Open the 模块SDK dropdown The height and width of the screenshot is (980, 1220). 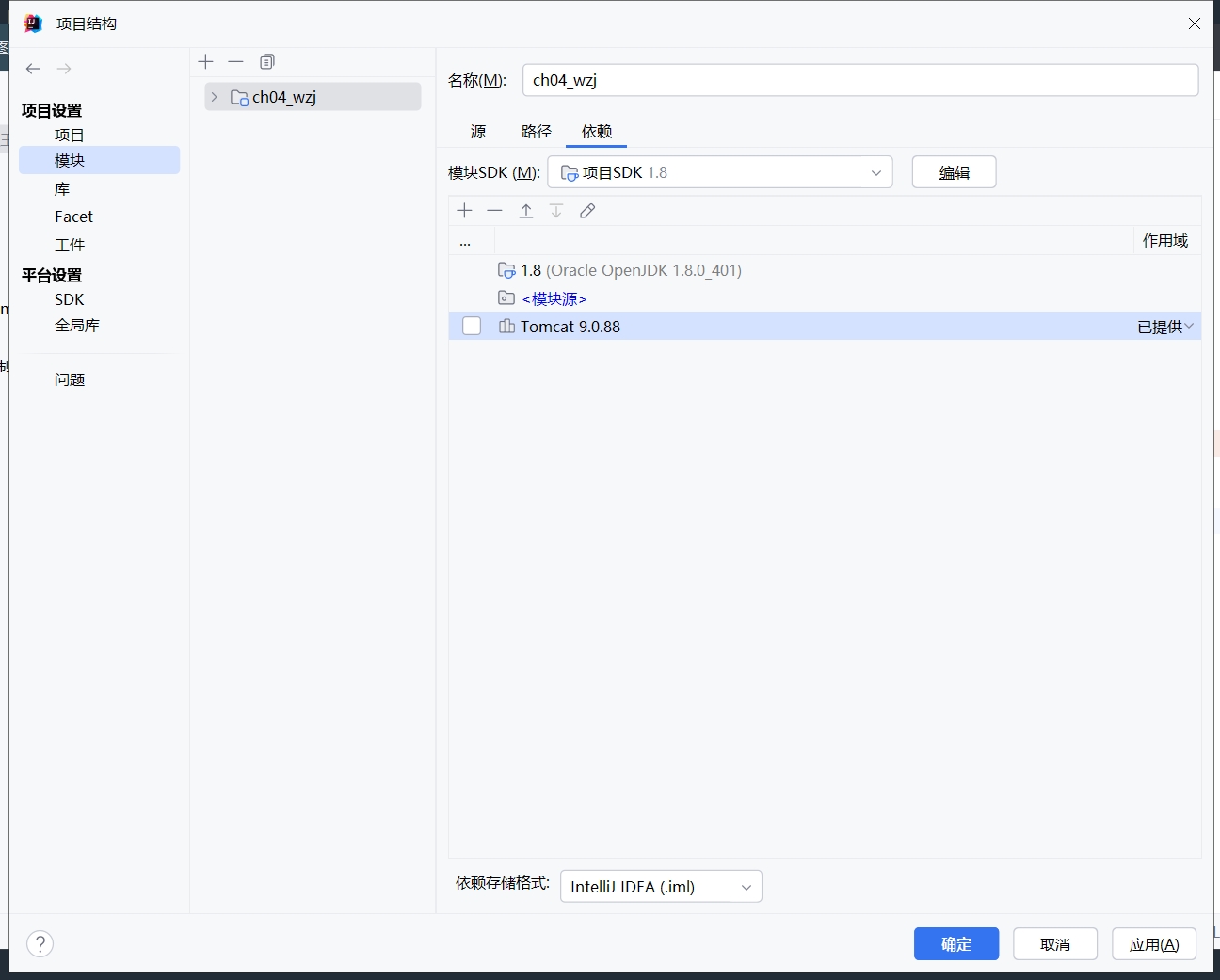click(719, 172)
